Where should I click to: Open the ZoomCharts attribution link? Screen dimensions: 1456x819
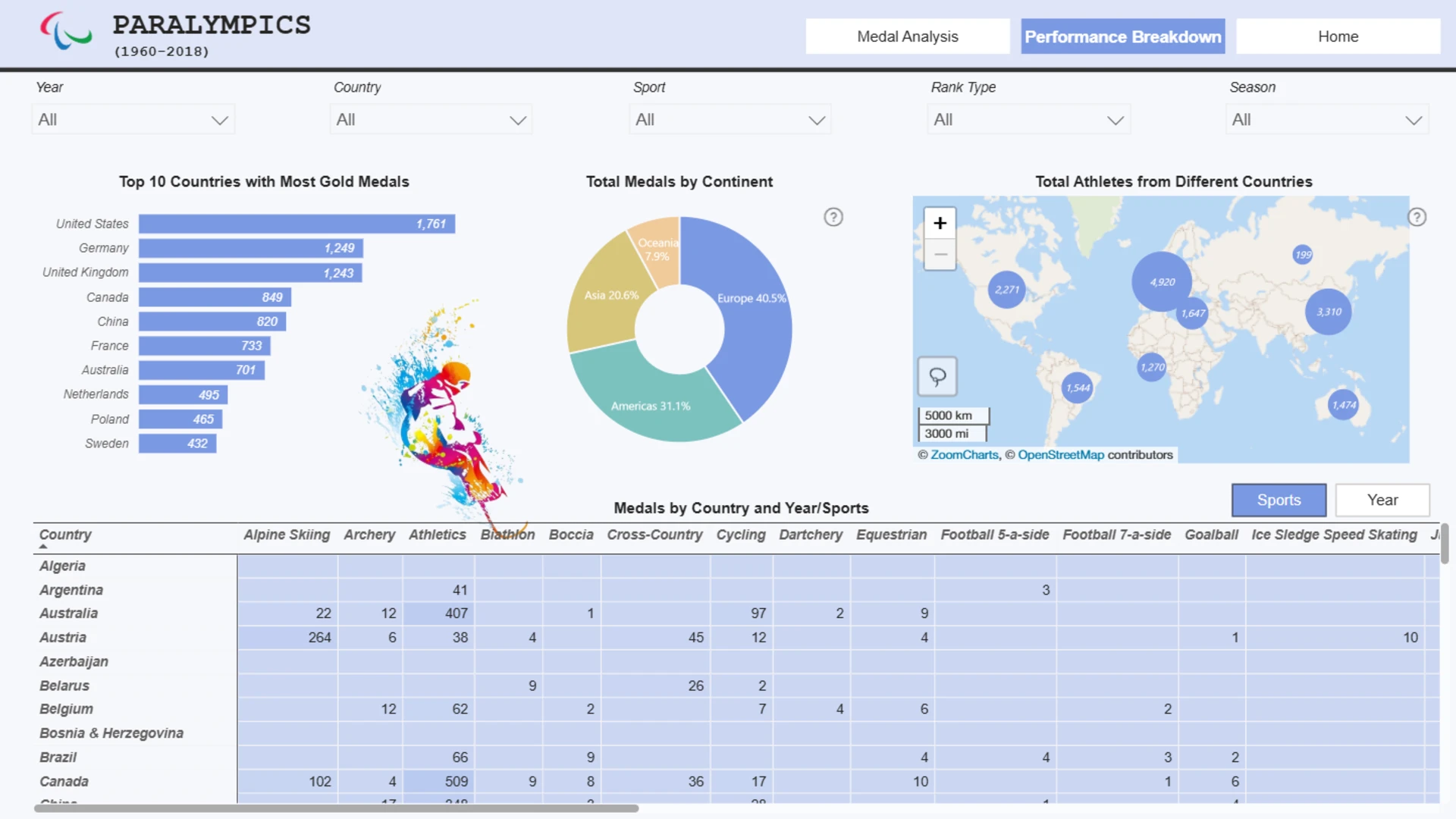[x=965, y=455]
